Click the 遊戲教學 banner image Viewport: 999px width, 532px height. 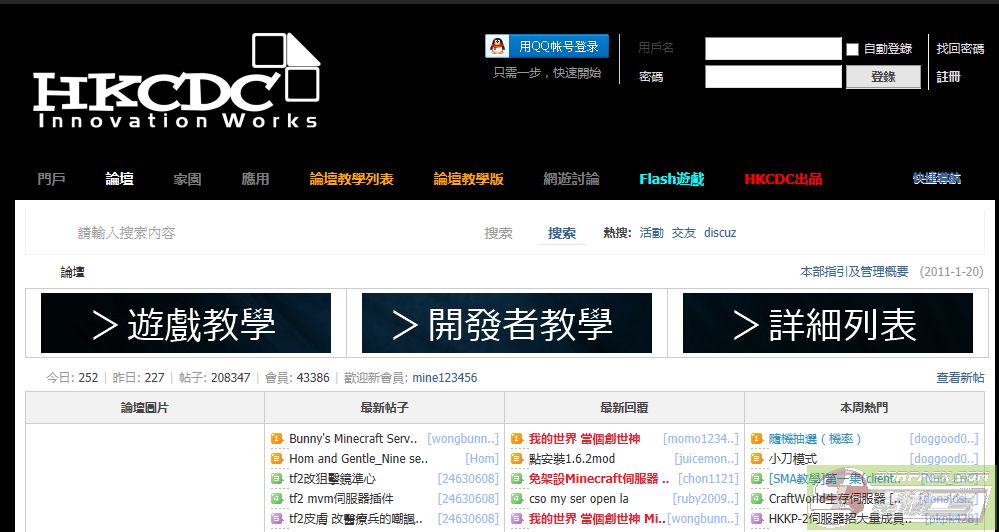point(186,323)
